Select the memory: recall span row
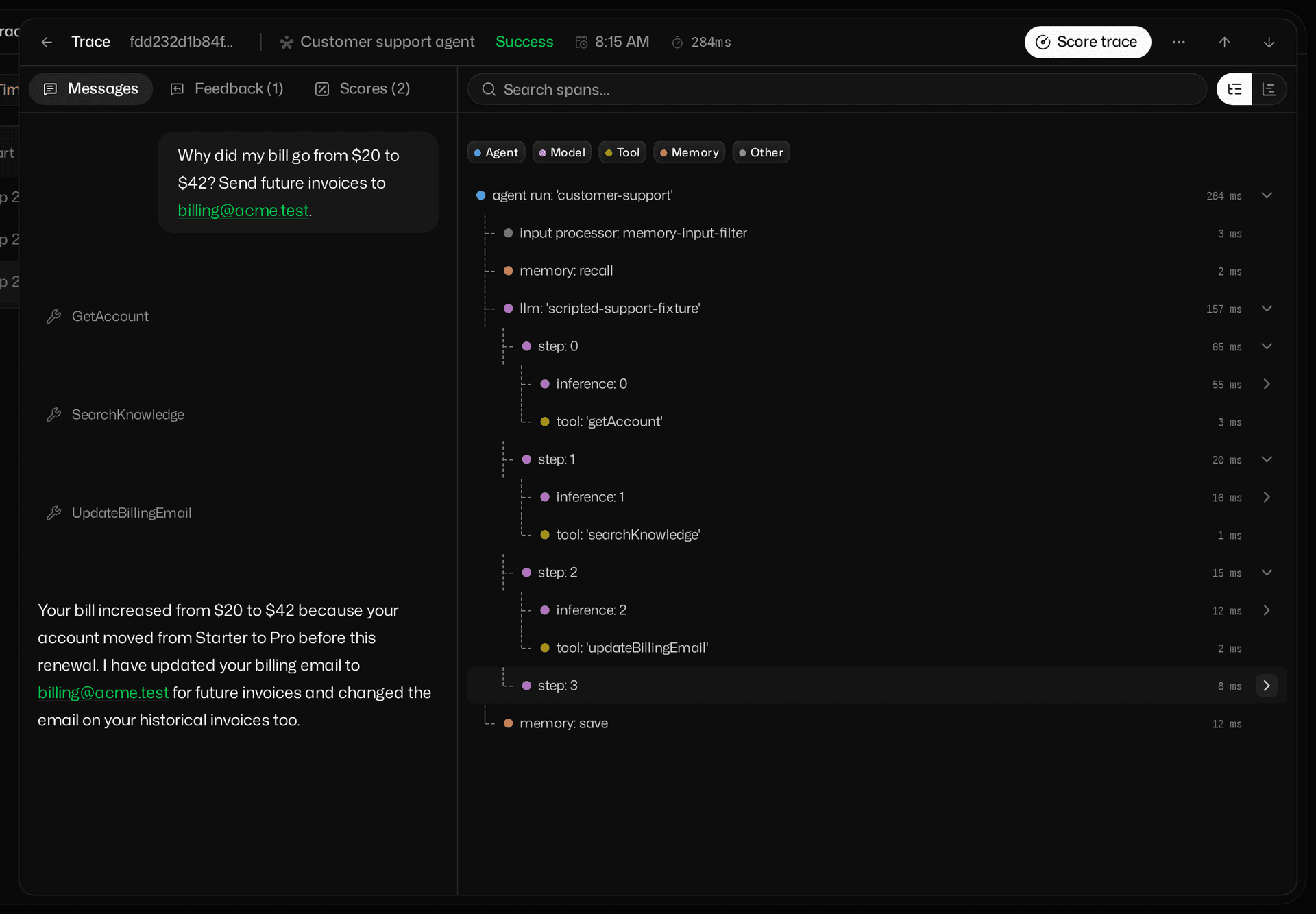The height and width of the screenshot is (914, 1316). click(877, 271)
